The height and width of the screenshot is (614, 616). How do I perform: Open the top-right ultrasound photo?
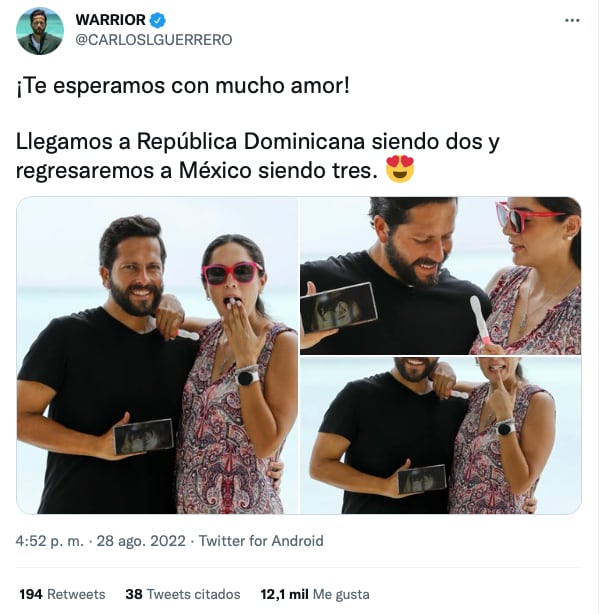pyautogui.click(x=440, y=275)
